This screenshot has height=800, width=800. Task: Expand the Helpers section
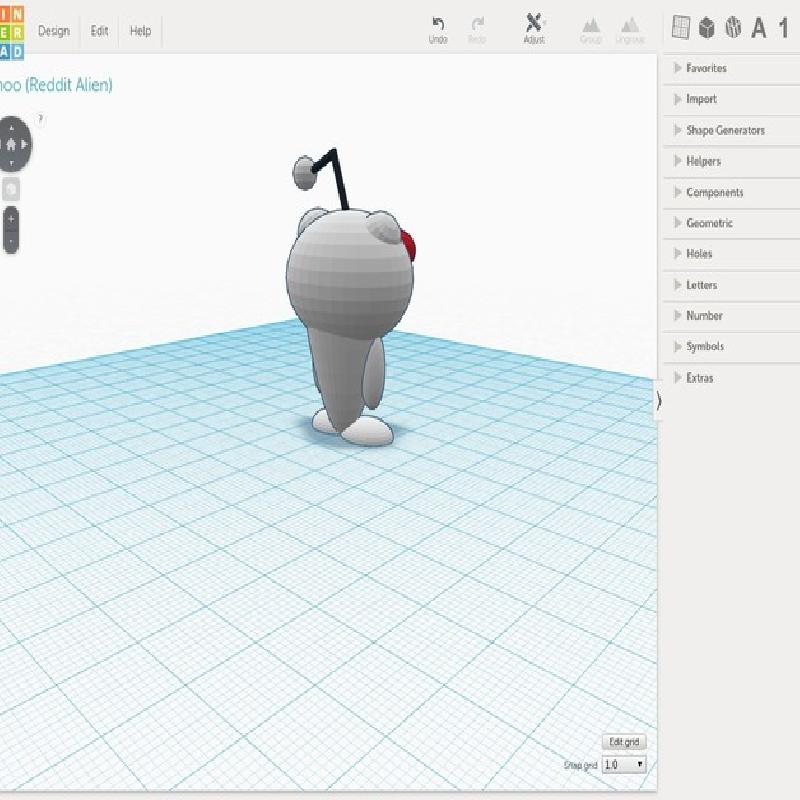tap(731, 162)
